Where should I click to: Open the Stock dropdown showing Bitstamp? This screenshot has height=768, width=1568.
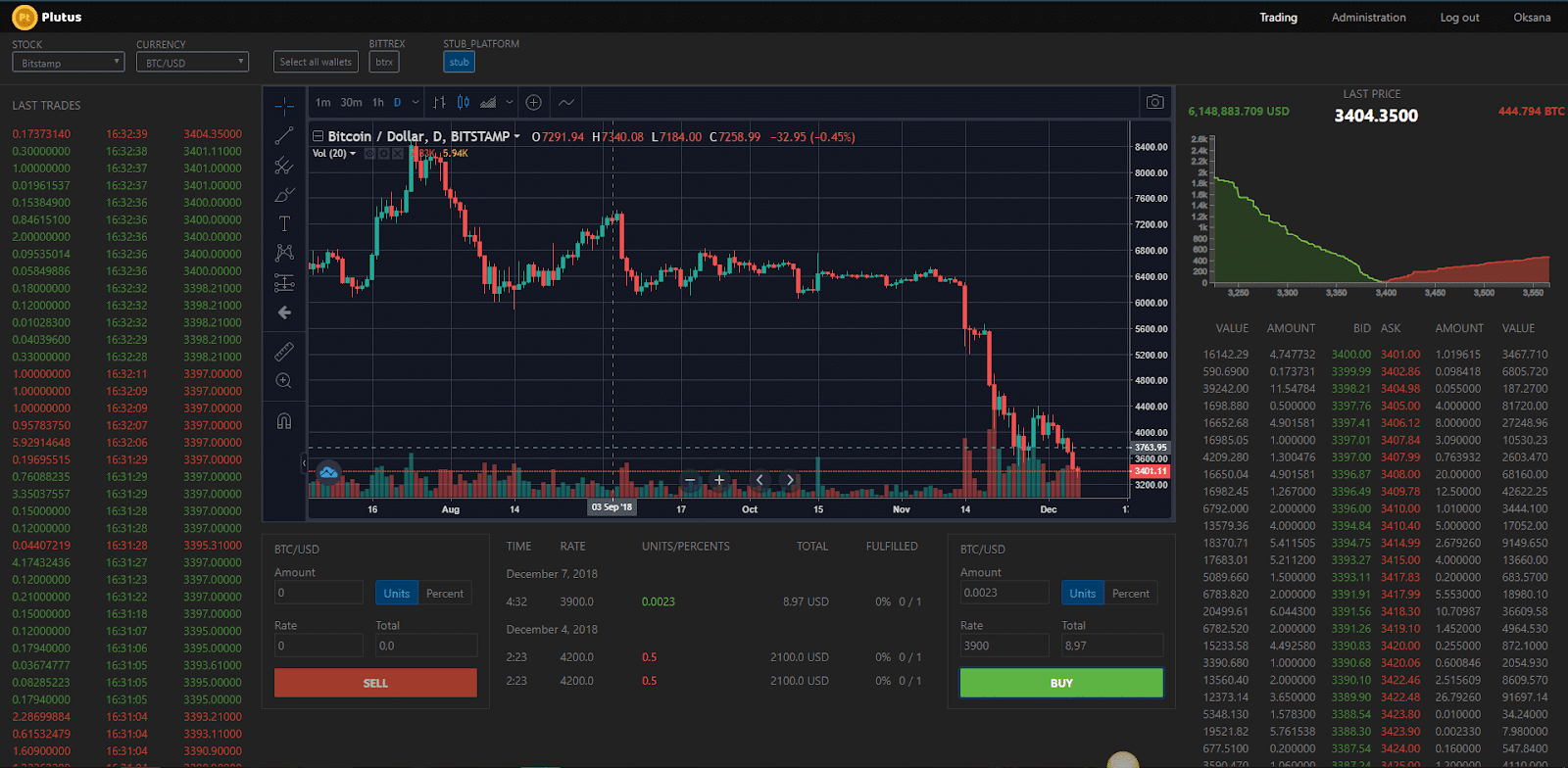pyautogui.click(x=68, y=63)
